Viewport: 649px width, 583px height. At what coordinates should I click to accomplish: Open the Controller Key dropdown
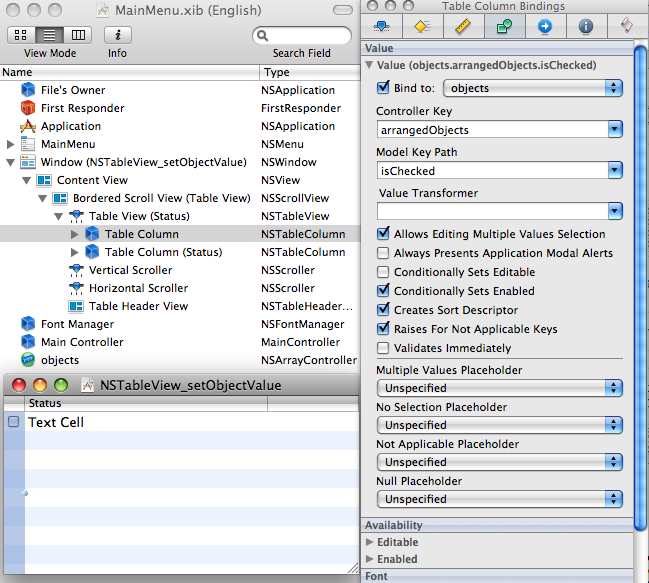tap(613, 130)
